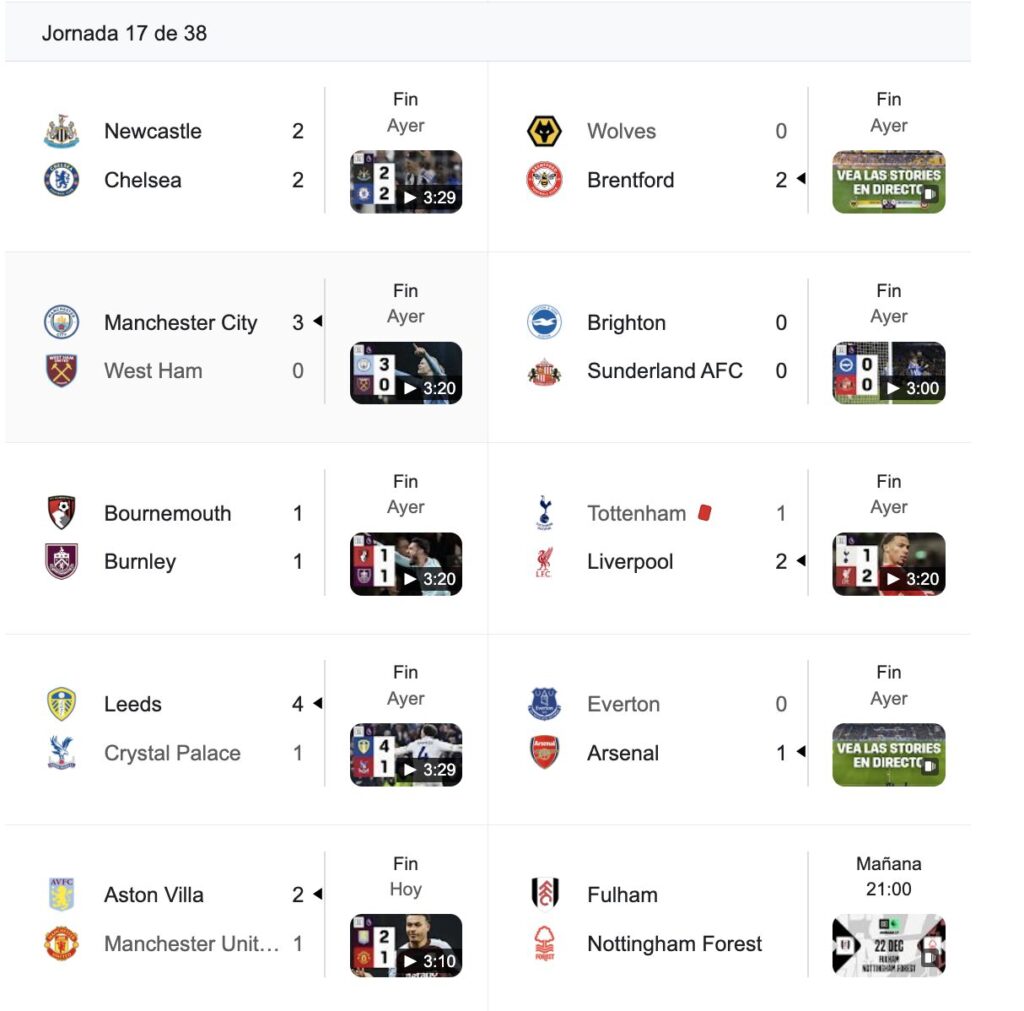Click the Arsenal club crest

point(544,753)
